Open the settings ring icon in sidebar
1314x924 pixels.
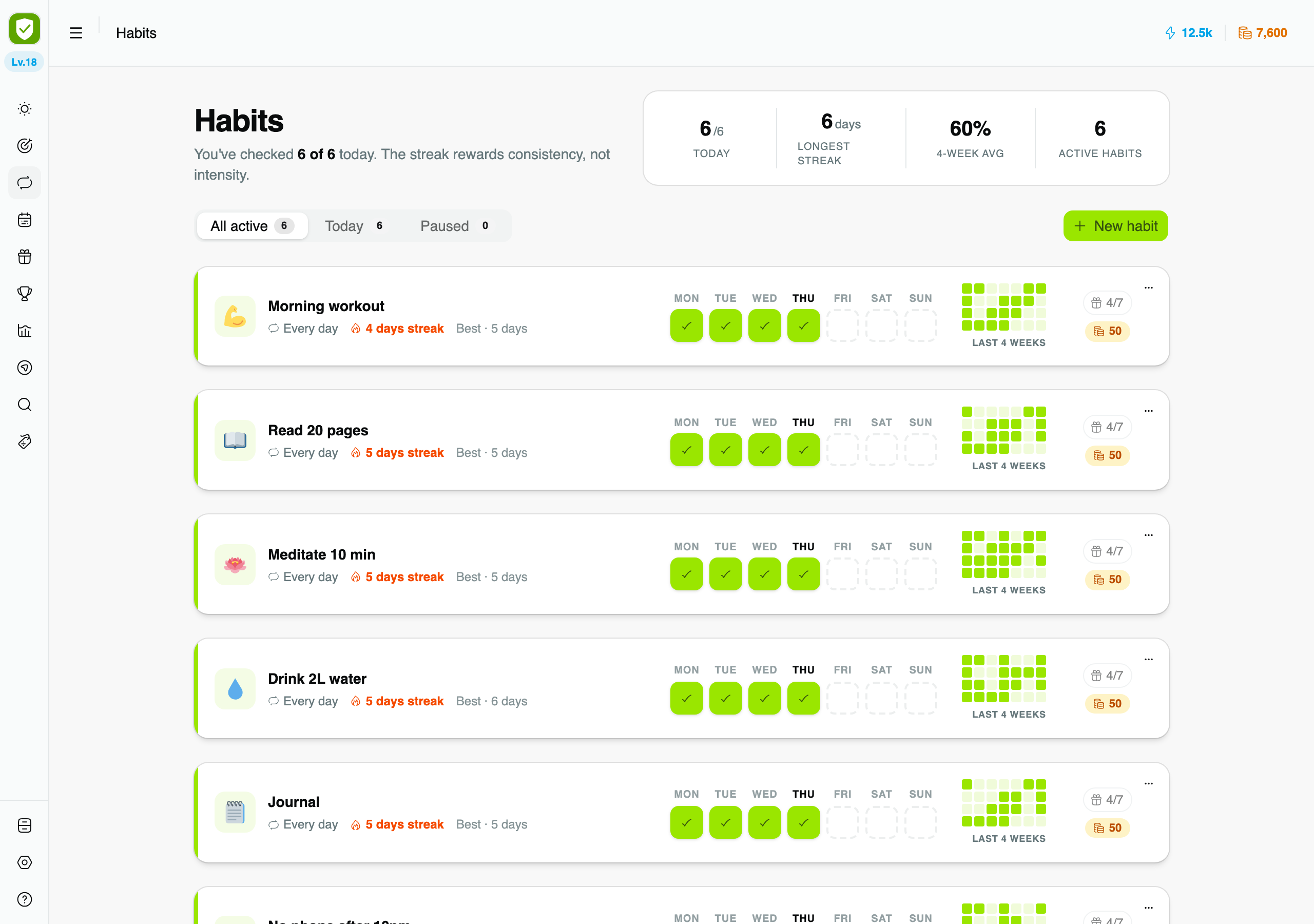coord(25,862)
